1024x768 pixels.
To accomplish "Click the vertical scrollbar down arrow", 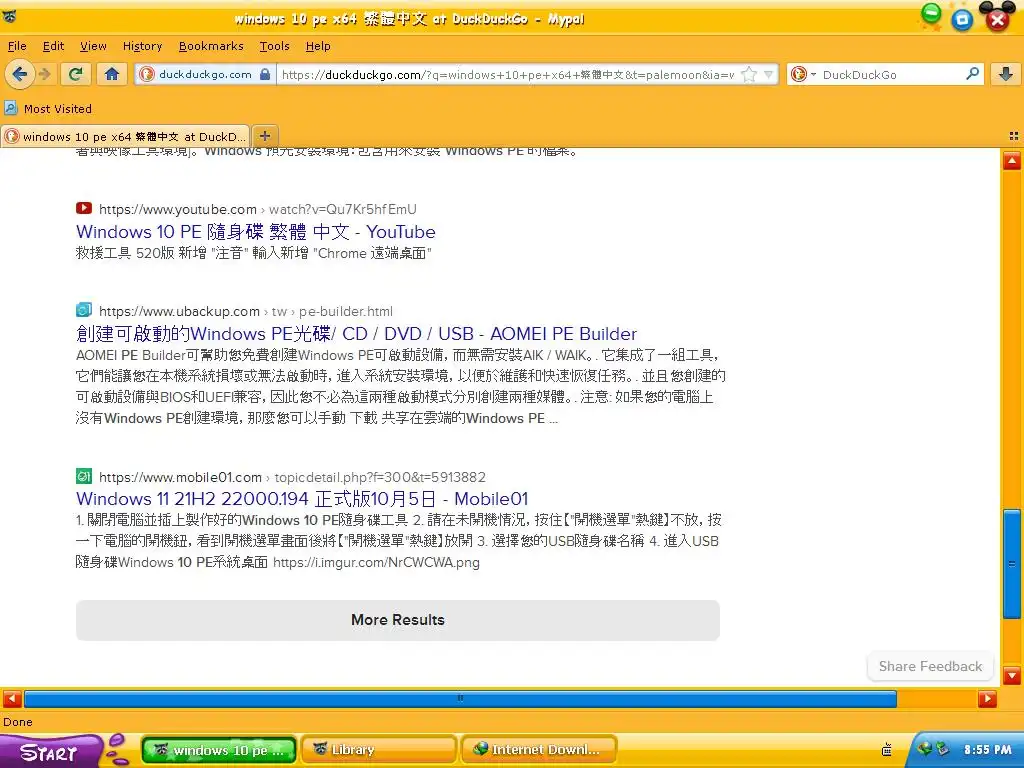I will 1012,675.
